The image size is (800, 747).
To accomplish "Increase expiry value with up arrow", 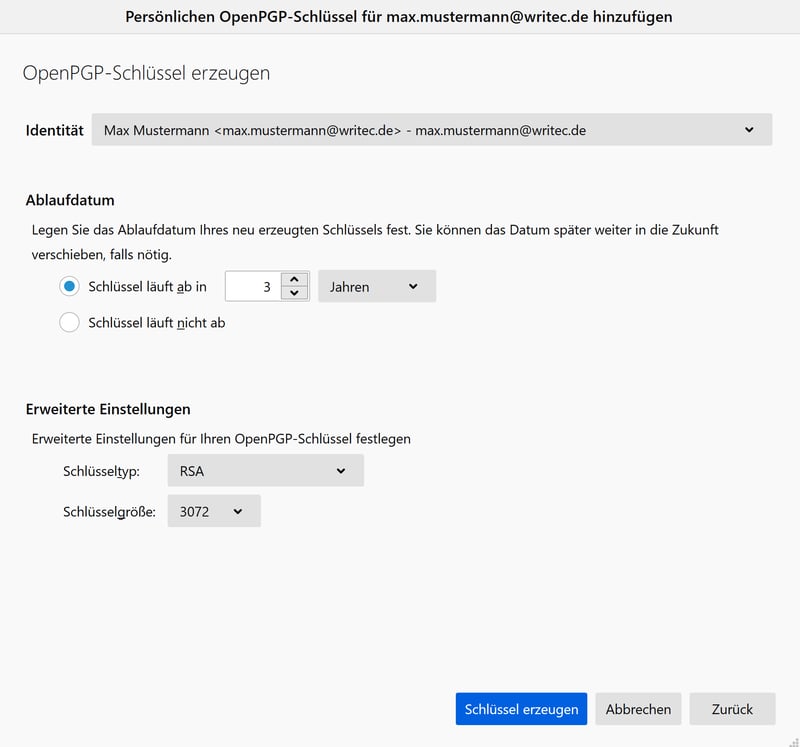I will click(x=293, y=280).
